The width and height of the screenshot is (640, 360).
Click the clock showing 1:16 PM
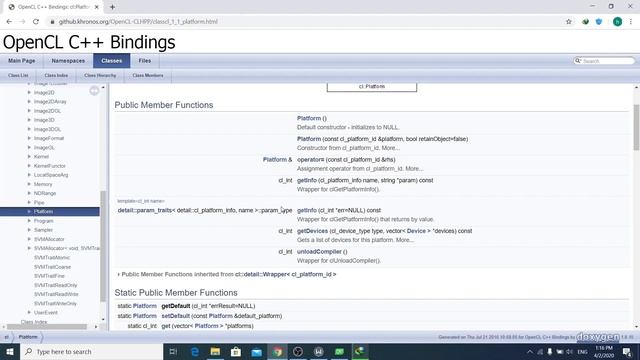[x=604, y=348]
